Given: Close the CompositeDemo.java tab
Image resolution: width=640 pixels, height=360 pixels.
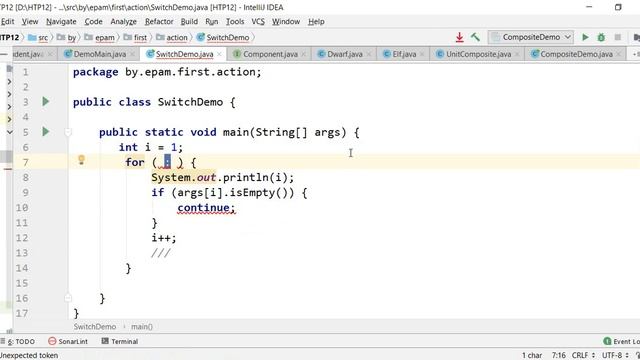Looking at the screenshot, I should tap(619, 54).
